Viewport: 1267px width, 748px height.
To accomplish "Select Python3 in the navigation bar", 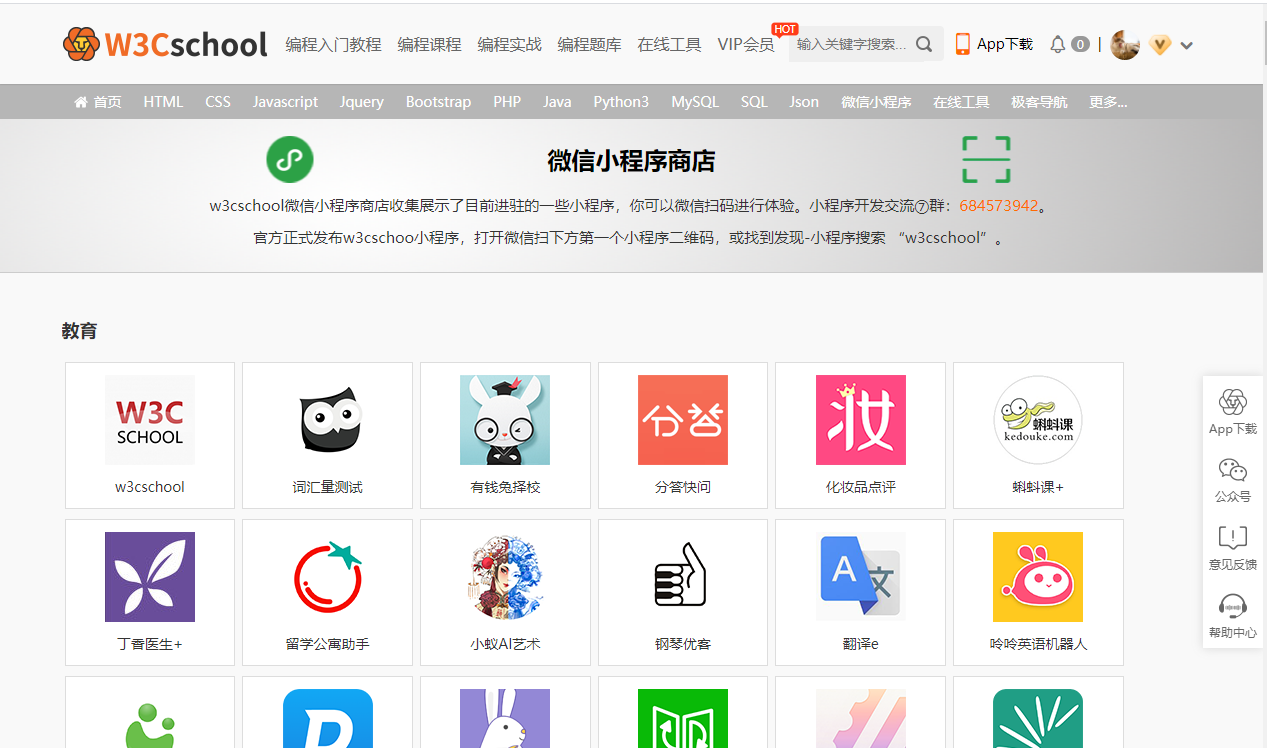I will tap(621, 102).
